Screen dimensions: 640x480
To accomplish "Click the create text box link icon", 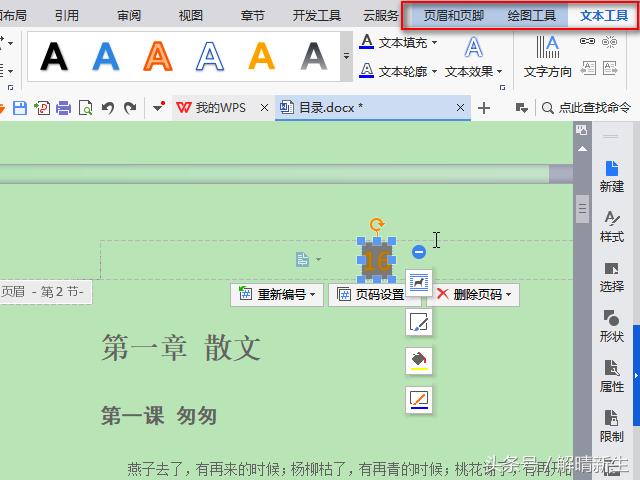I will (x=587, y=41).
